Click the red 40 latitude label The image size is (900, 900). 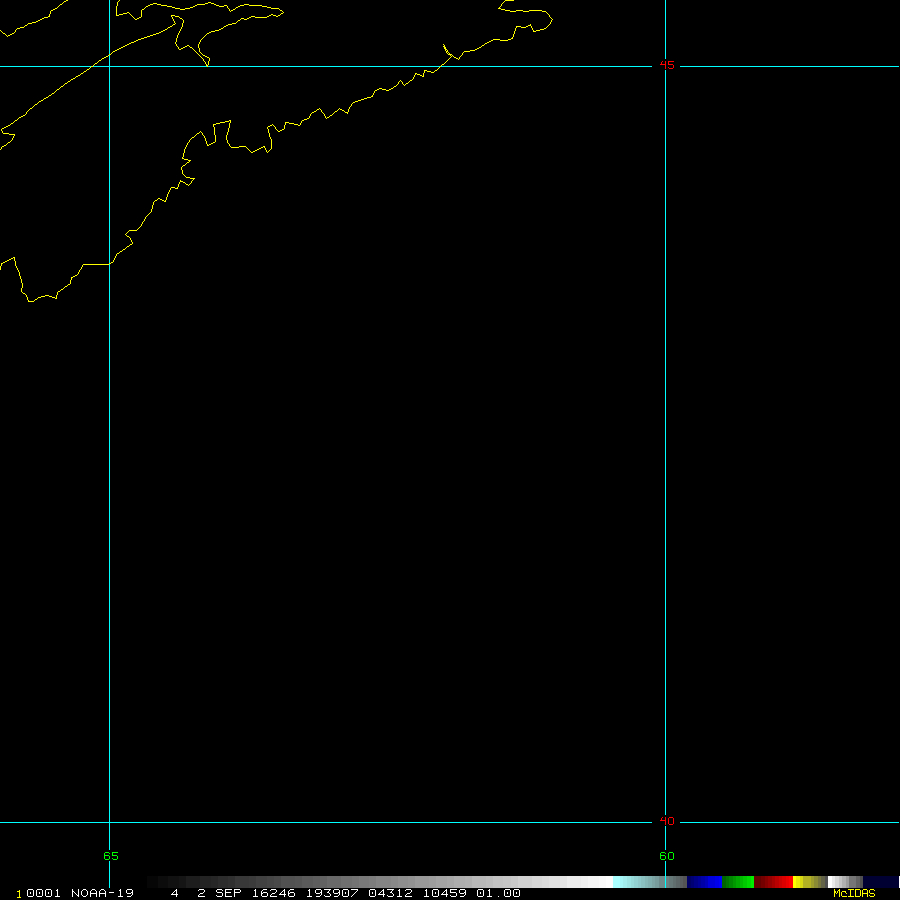tap(666, 822)
